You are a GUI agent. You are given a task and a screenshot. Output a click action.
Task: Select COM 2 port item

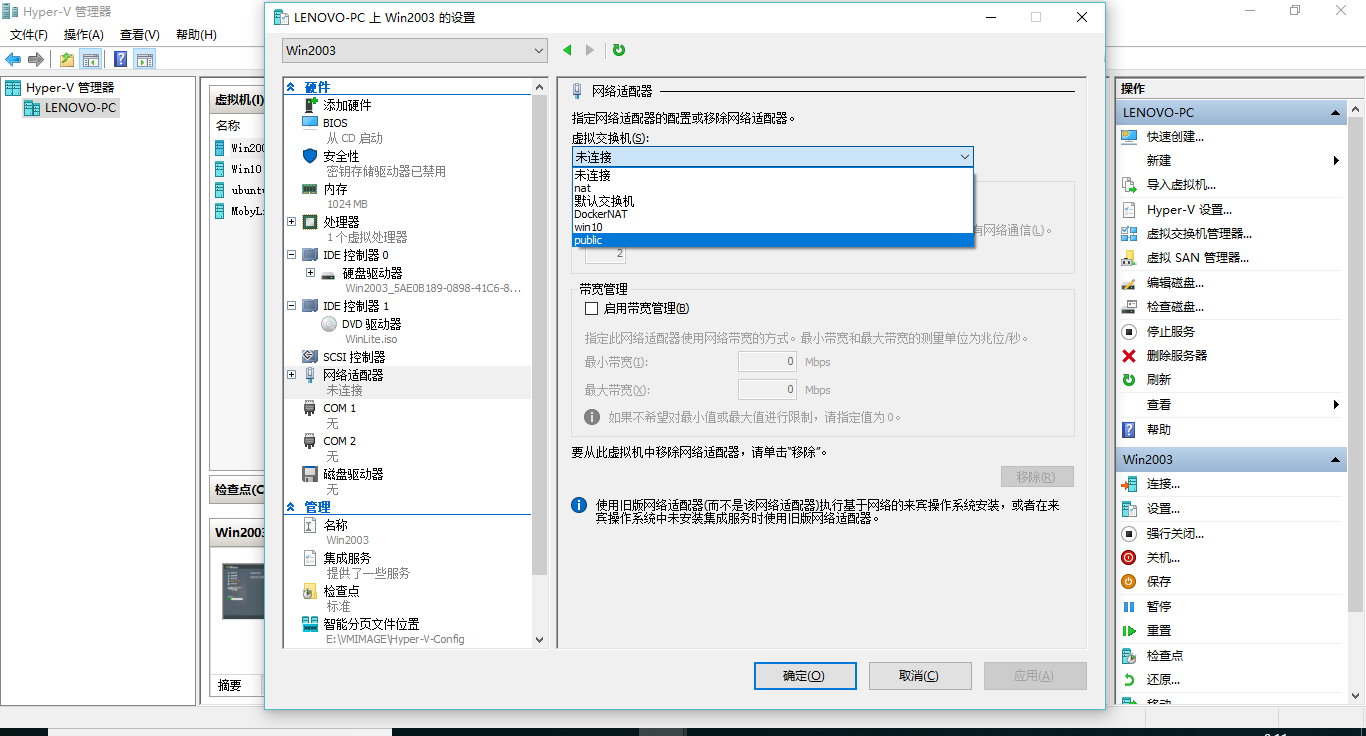point(339,441)
